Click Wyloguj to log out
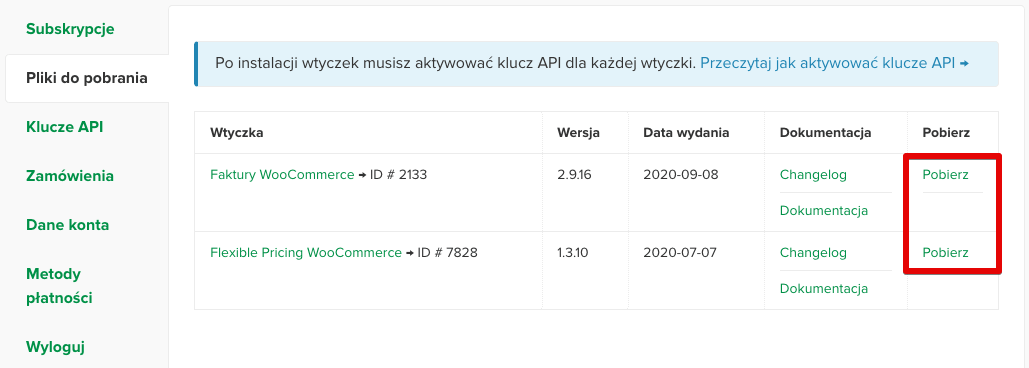This screenshot has height=368, width=1029. [x=55, y=347]
